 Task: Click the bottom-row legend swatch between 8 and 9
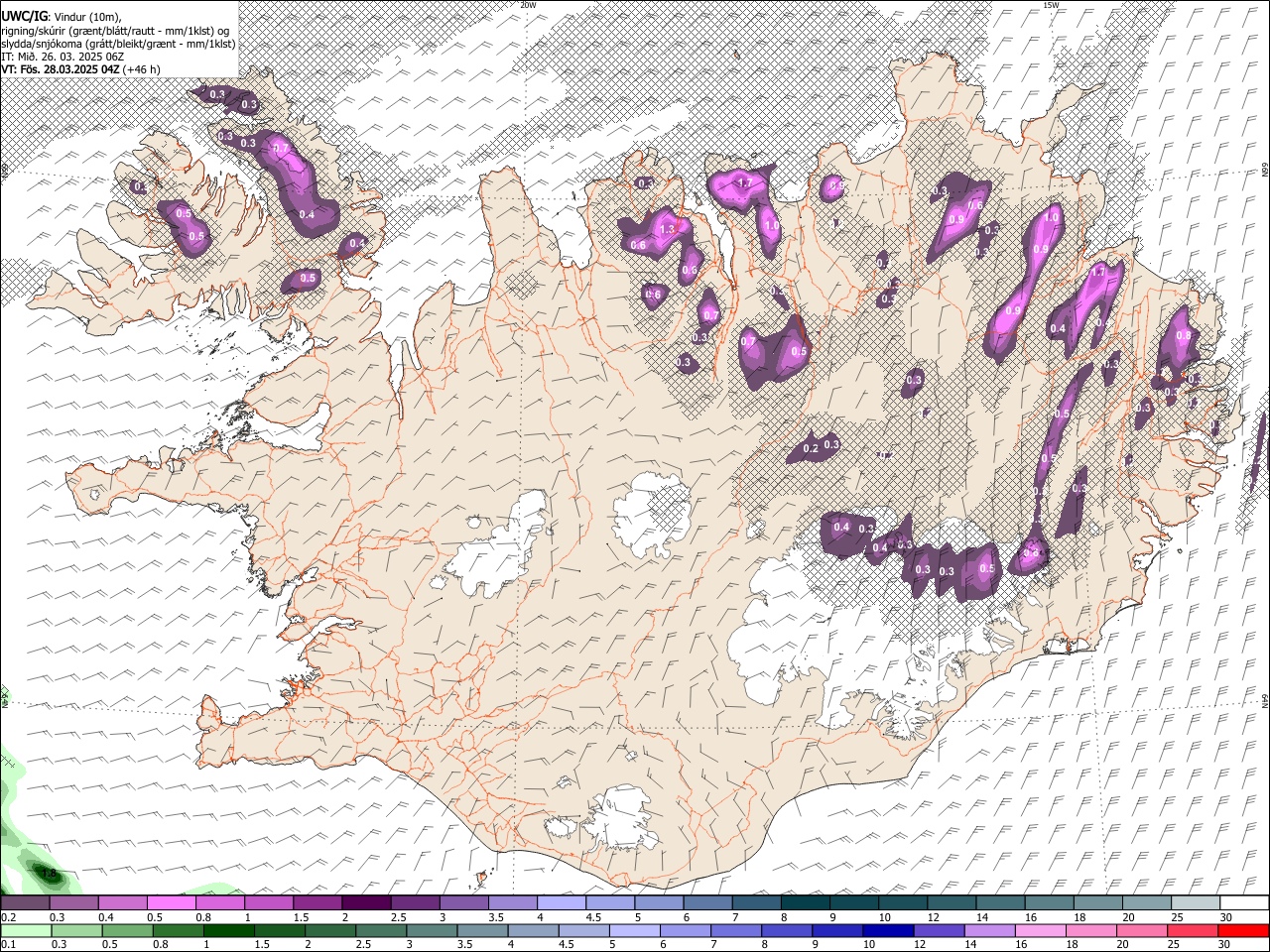point(786,930)
